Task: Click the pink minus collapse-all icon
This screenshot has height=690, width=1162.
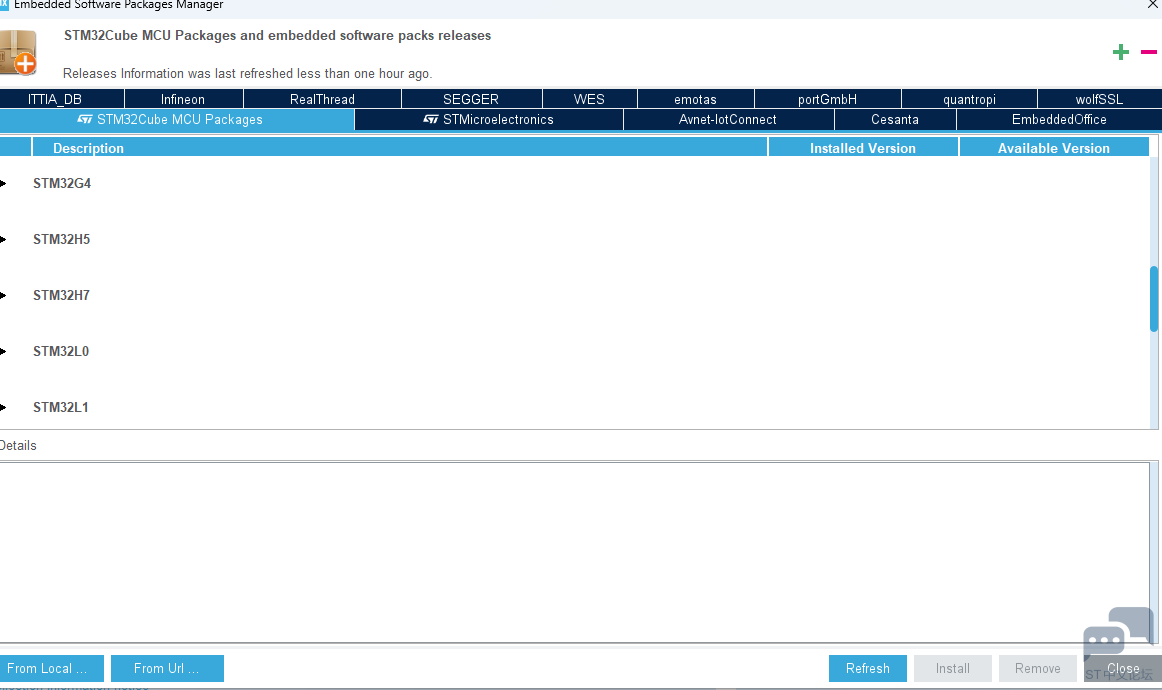Action: coord(1149,52)
